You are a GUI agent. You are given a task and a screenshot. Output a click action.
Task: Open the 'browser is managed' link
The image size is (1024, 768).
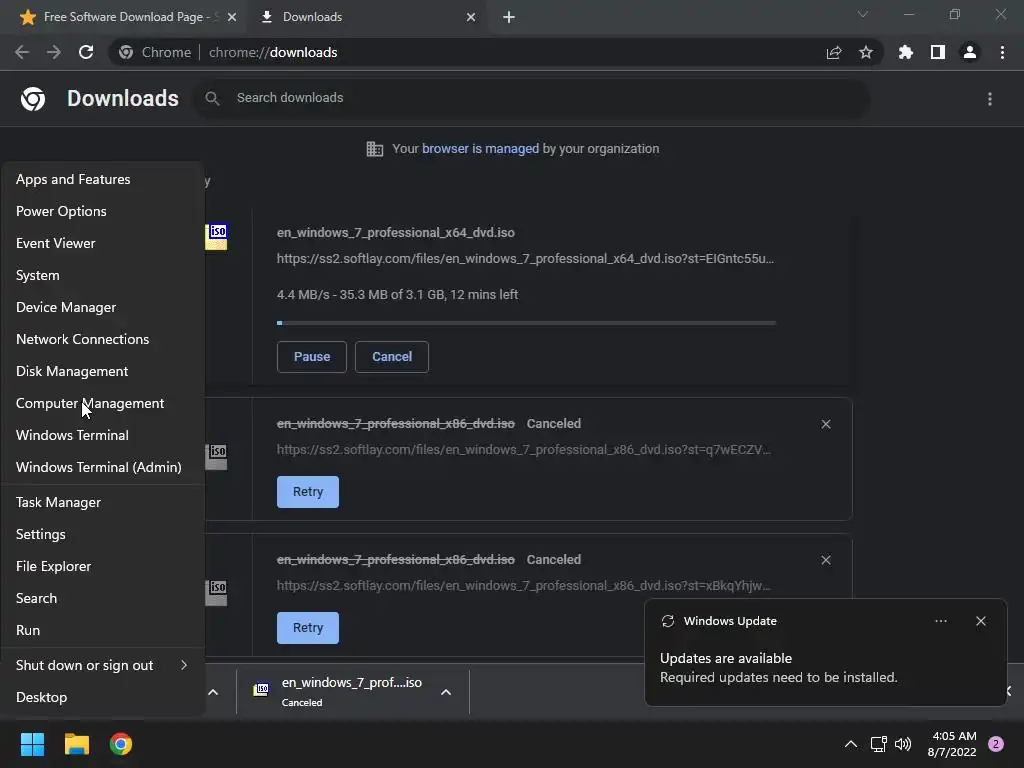480,148
